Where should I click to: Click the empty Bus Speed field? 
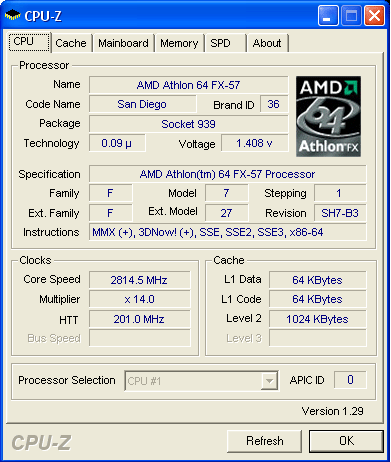click(139, 338)
